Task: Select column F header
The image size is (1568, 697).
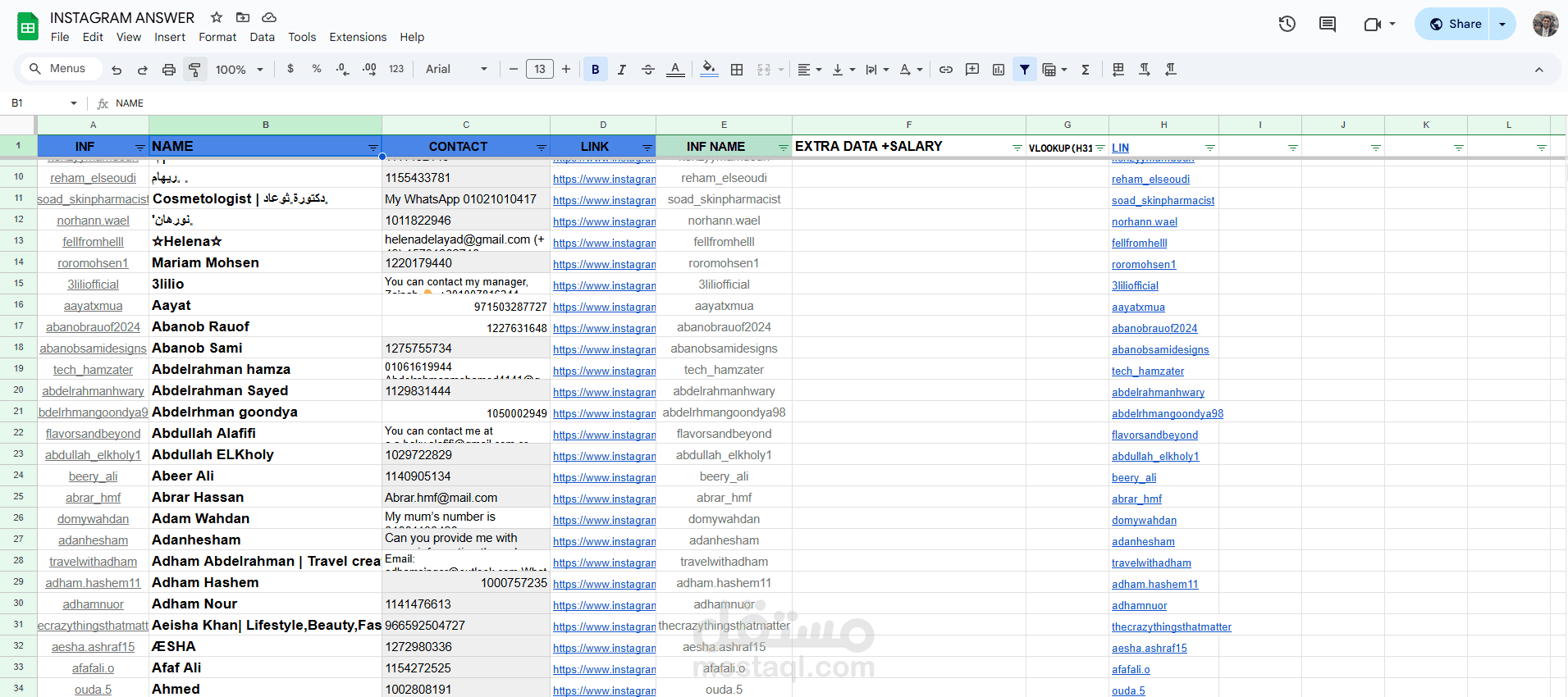Action: point(909,125)
